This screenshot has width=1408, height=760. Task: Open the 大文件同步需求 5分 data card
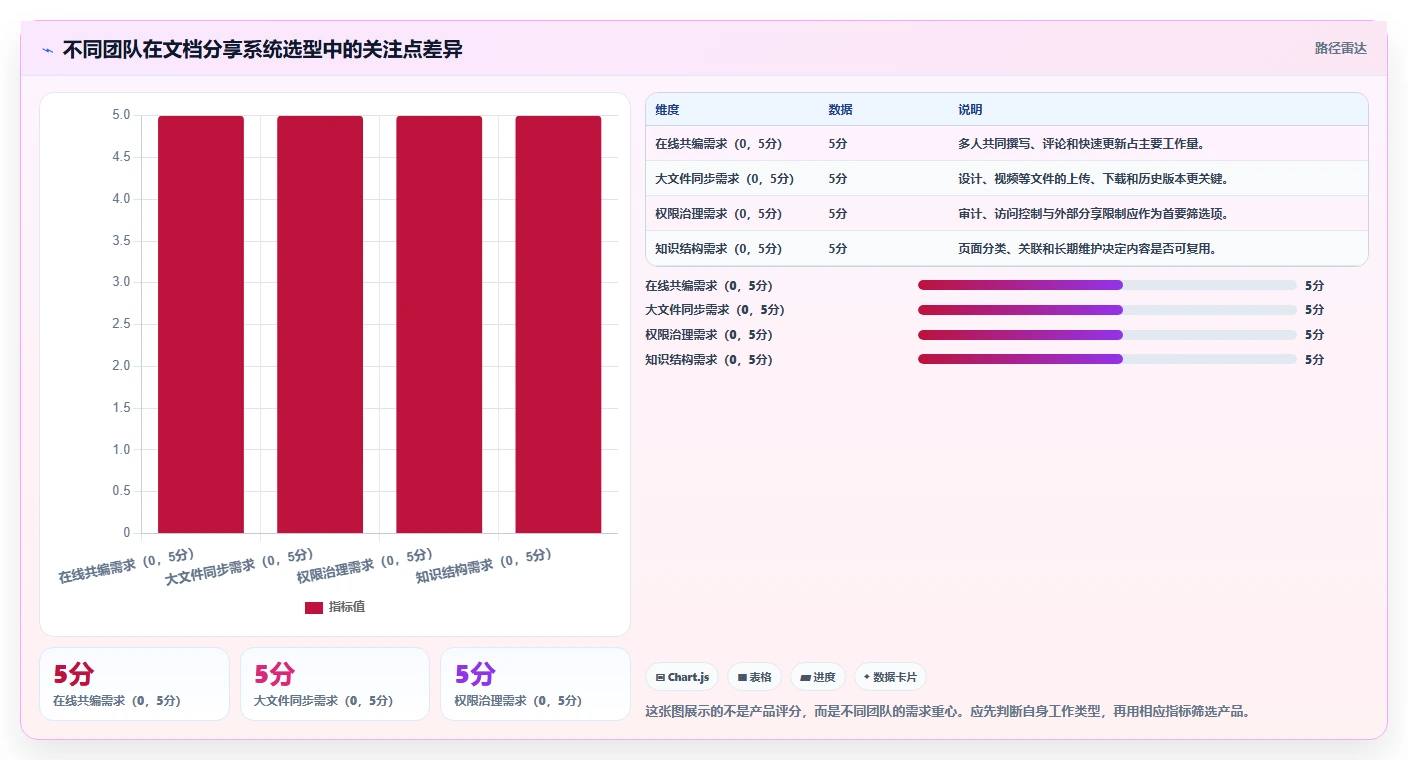point(335,684)
